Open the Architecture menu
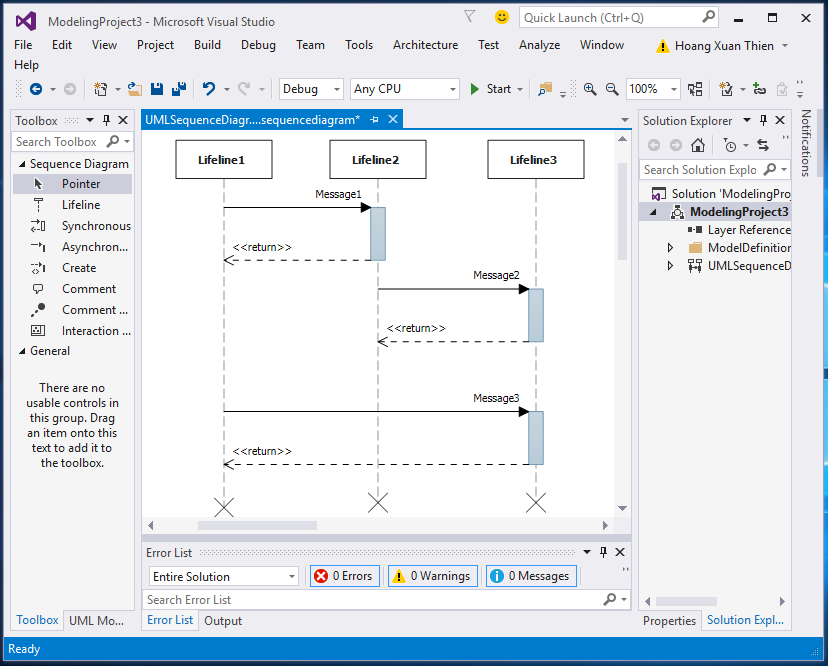The height and width of the screenshot is (666, 828). click(425, 44)
